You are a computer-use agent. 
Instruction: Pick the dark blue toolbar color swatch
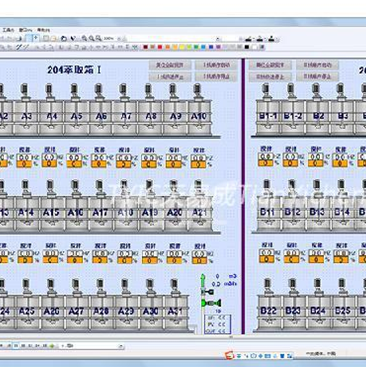coord(211,47)
